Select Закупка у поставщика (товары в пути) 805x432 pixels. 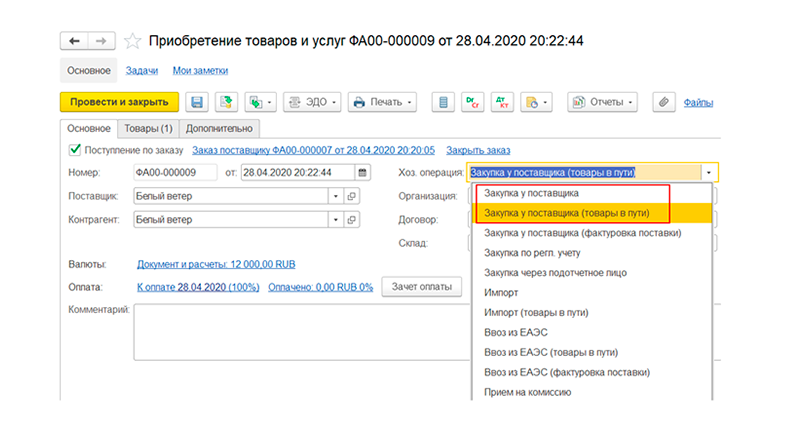click(x=592, y=213)
